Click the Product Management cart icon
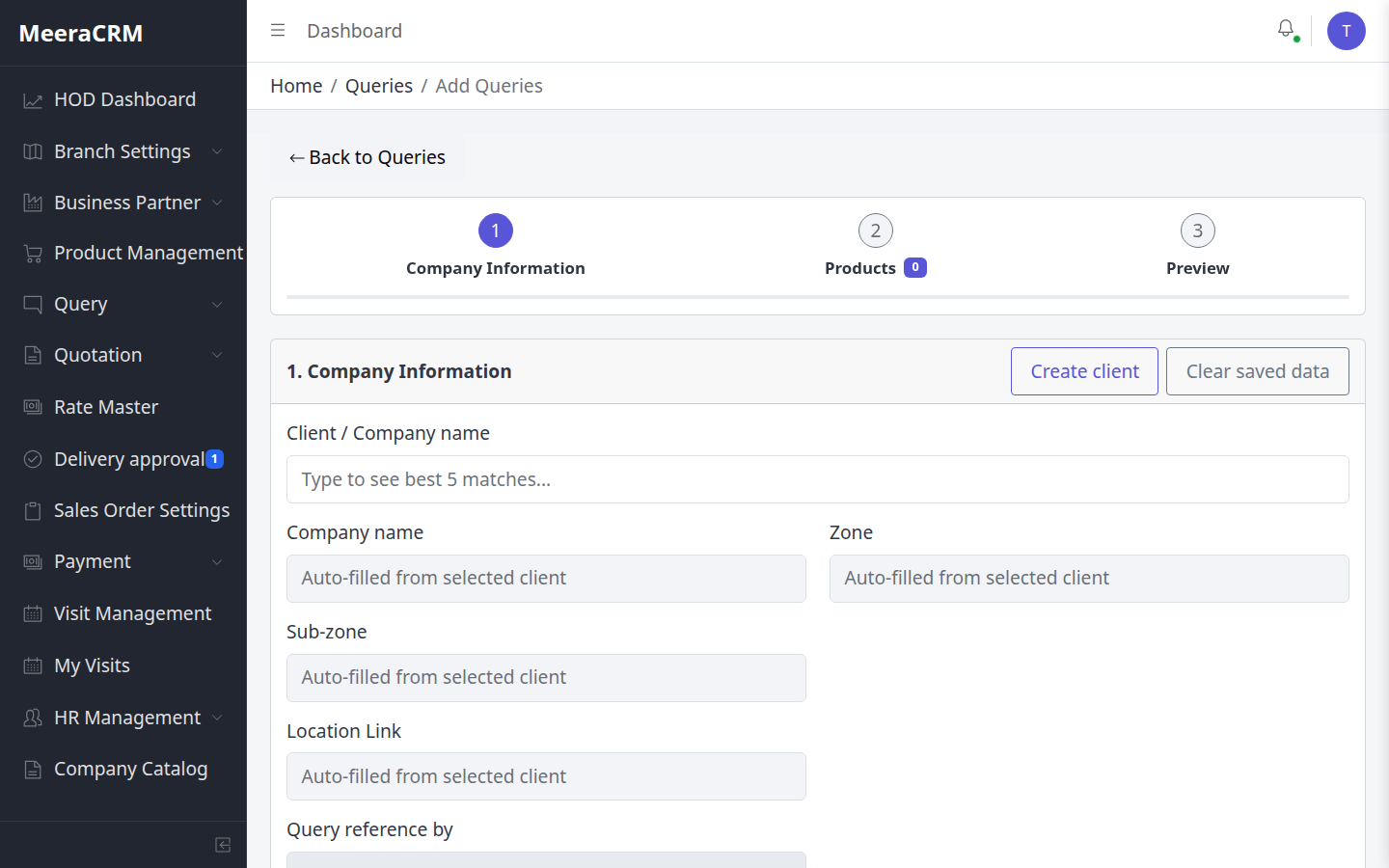1389x868 pixels. [x=33, y=254]
